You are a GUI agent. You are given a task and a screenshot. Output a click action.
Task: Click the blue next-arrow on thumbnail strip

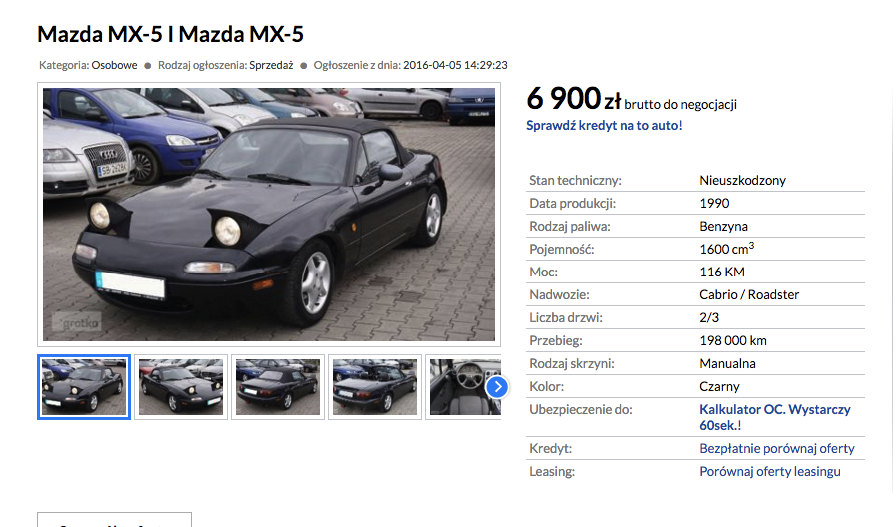(497, 387)
